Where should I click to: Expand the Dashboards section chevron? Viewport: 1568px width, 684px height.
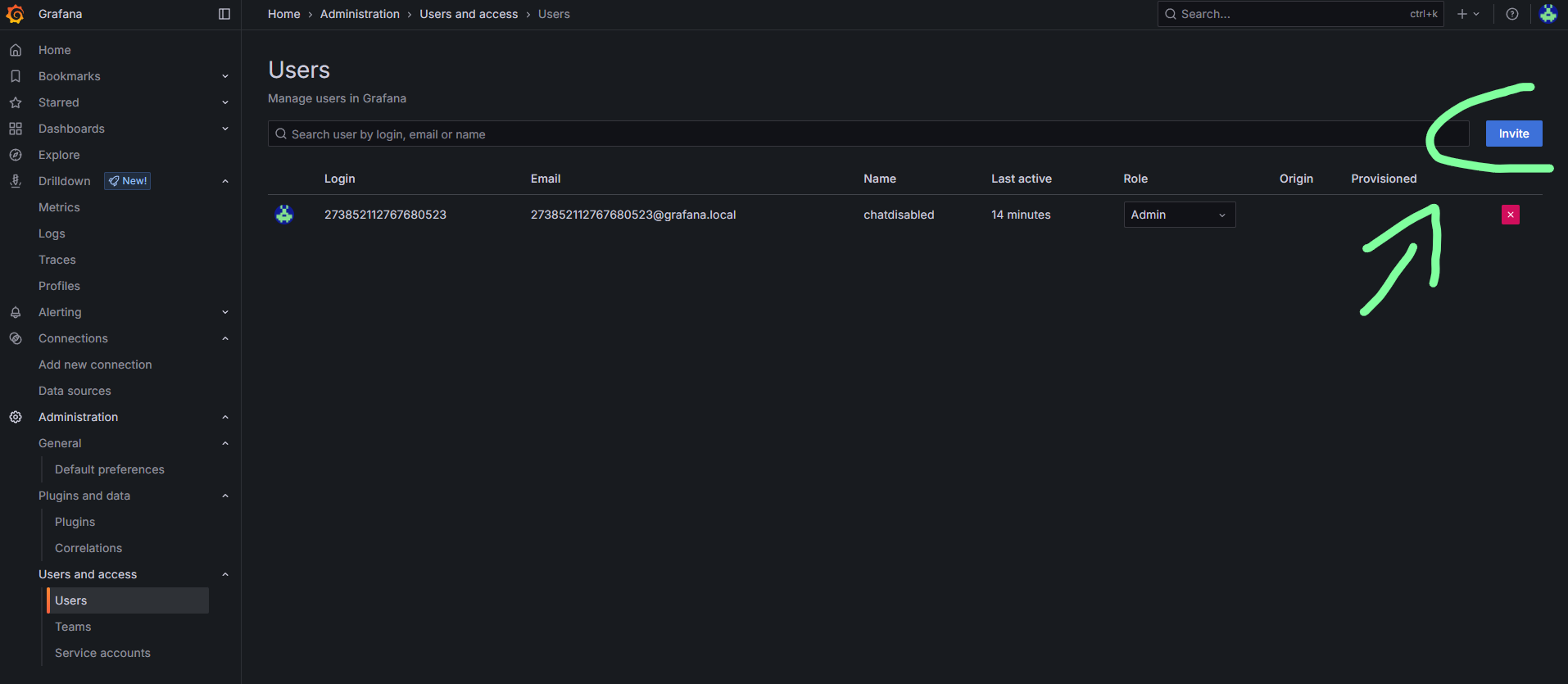pyautogui.click(x=225, y=129)
